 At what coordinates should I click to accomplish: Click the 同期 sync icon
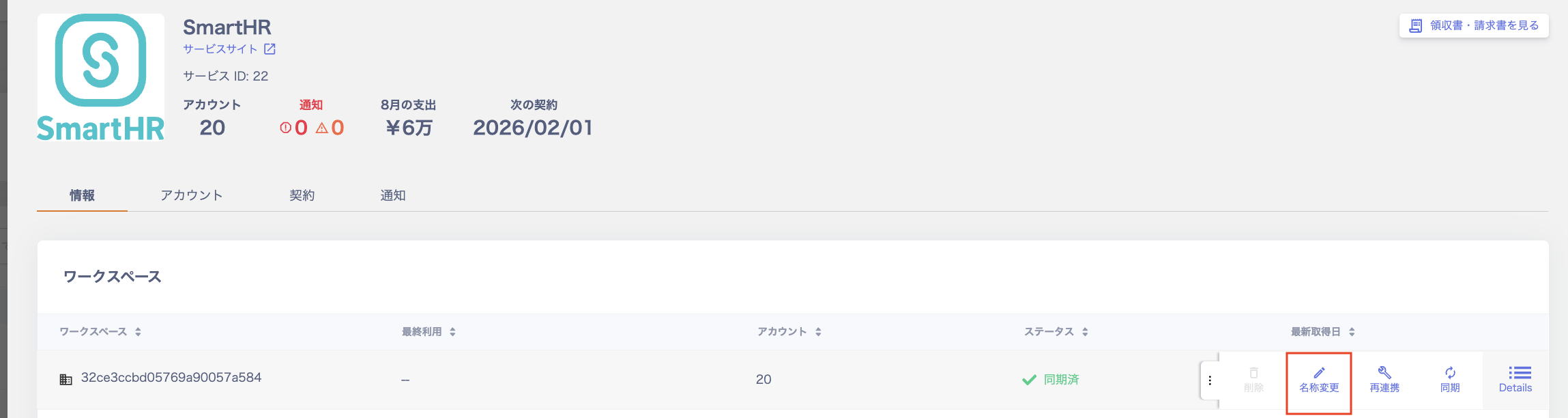click(x=1450, y=373)
